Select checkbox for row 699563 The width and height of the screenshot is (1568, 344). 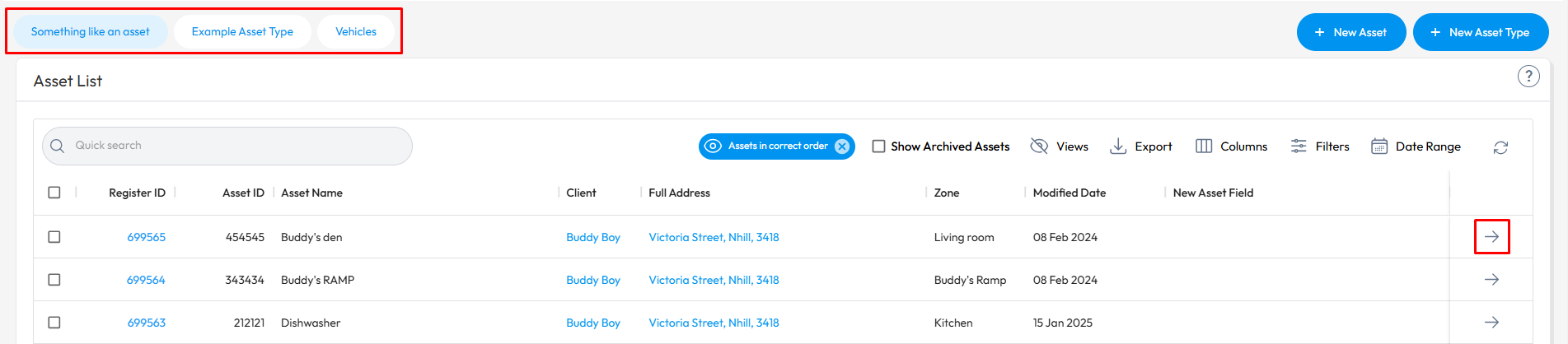(x=54, y=323)
